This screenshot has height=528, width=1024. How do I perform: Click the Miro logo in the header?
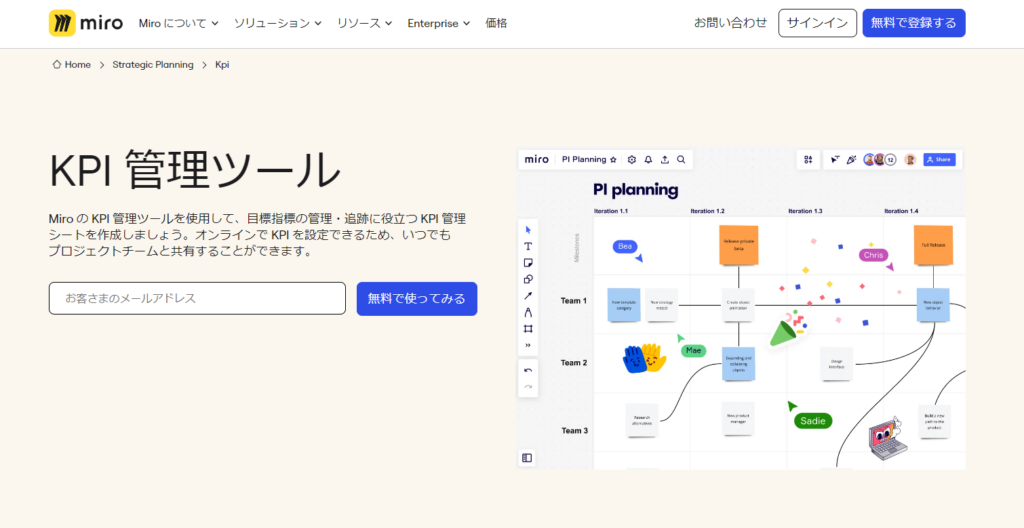85,23
